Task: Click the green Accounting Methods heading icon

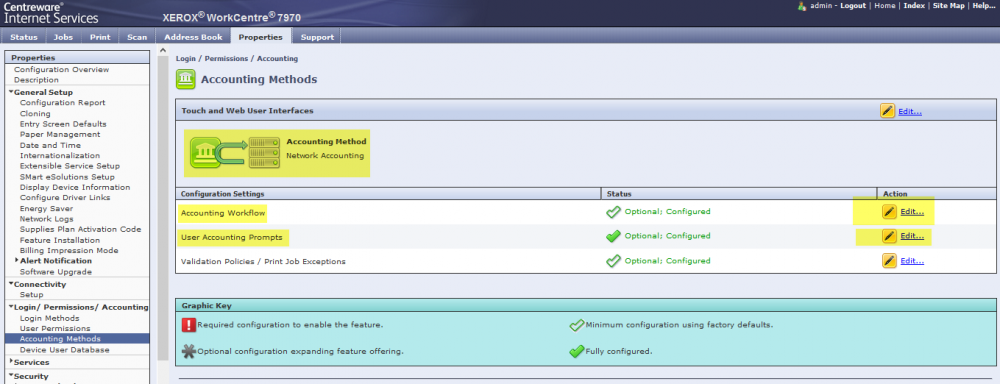Action: (x=186, y=79)
